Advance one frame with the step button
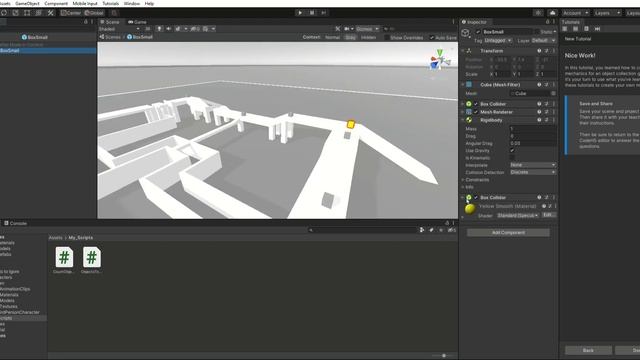The height and width of the screenshot is (360, 640). 324,13
